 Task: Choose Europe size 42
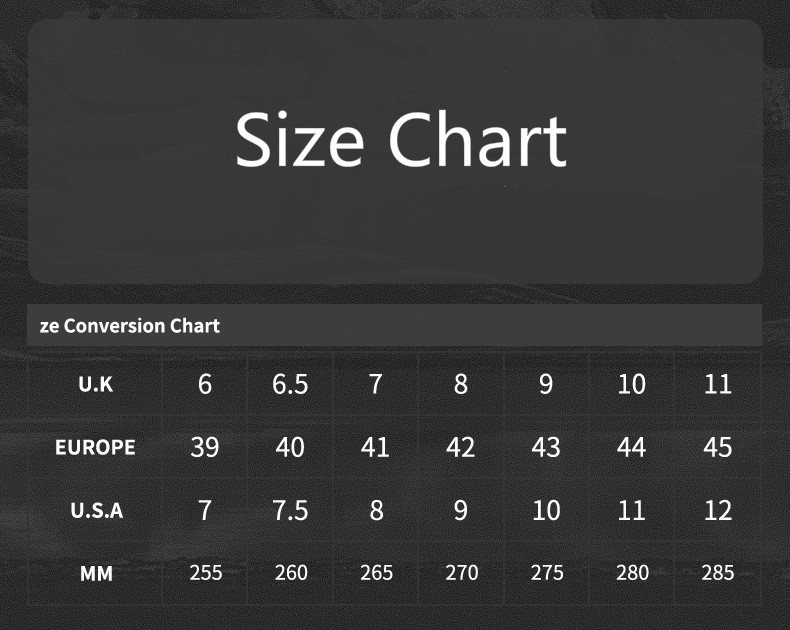coord(460,447)
